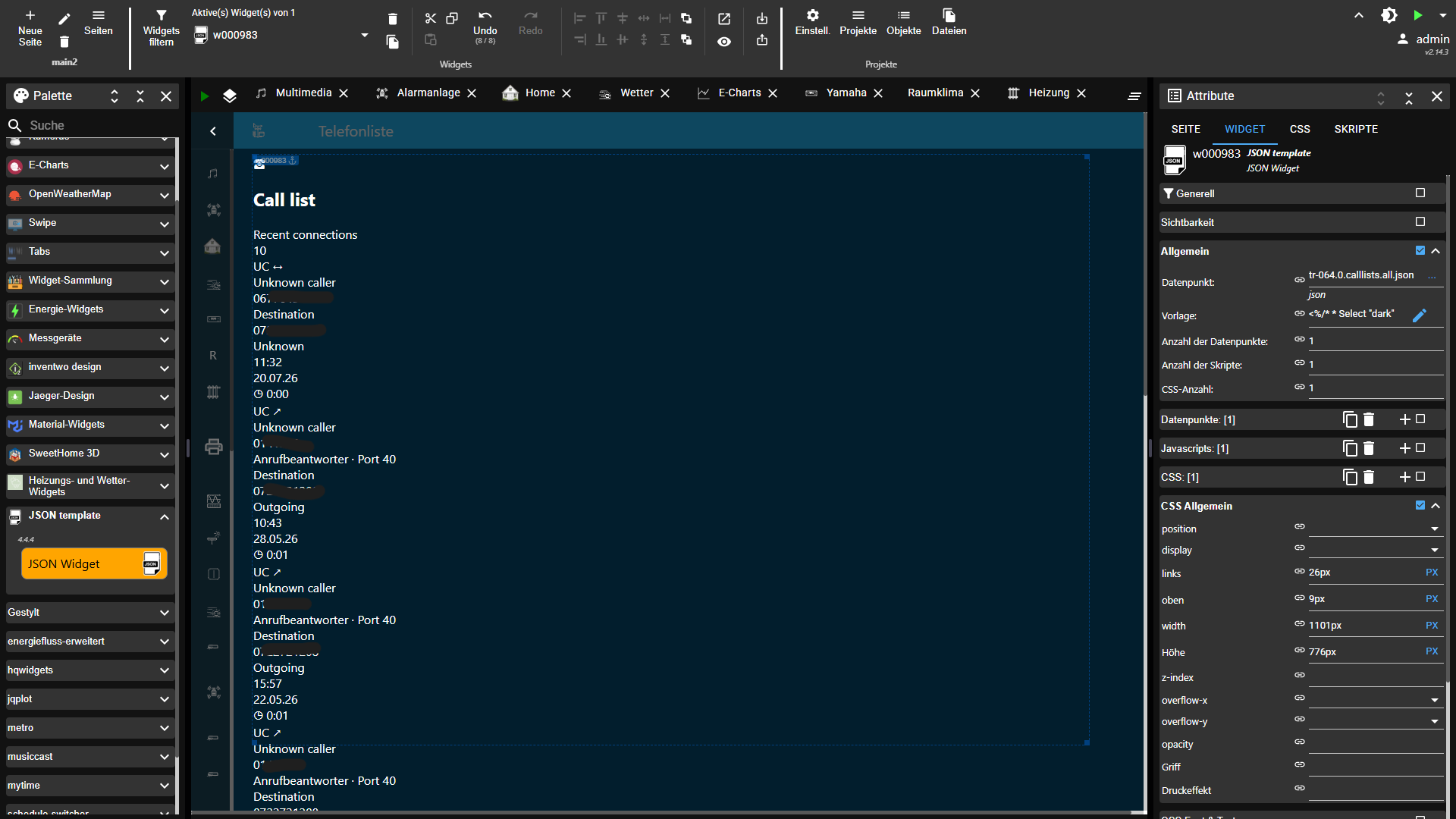Toggle the theme brightness icon
Viewport: 1456px width, 819px height.
[x=1389, y=15]
